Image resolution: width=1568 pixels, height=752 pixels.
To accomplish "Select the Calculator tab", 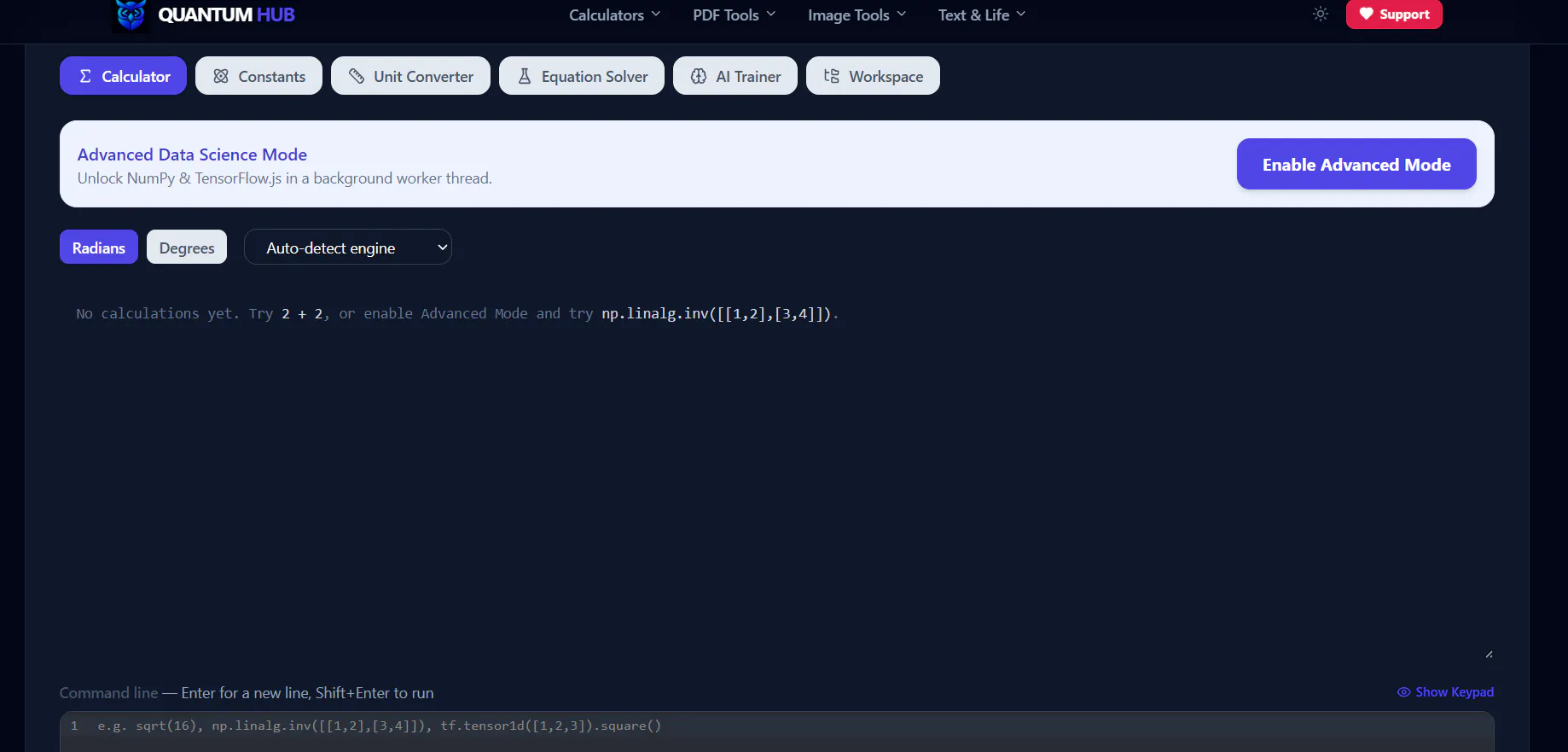I will pos(123,76).
